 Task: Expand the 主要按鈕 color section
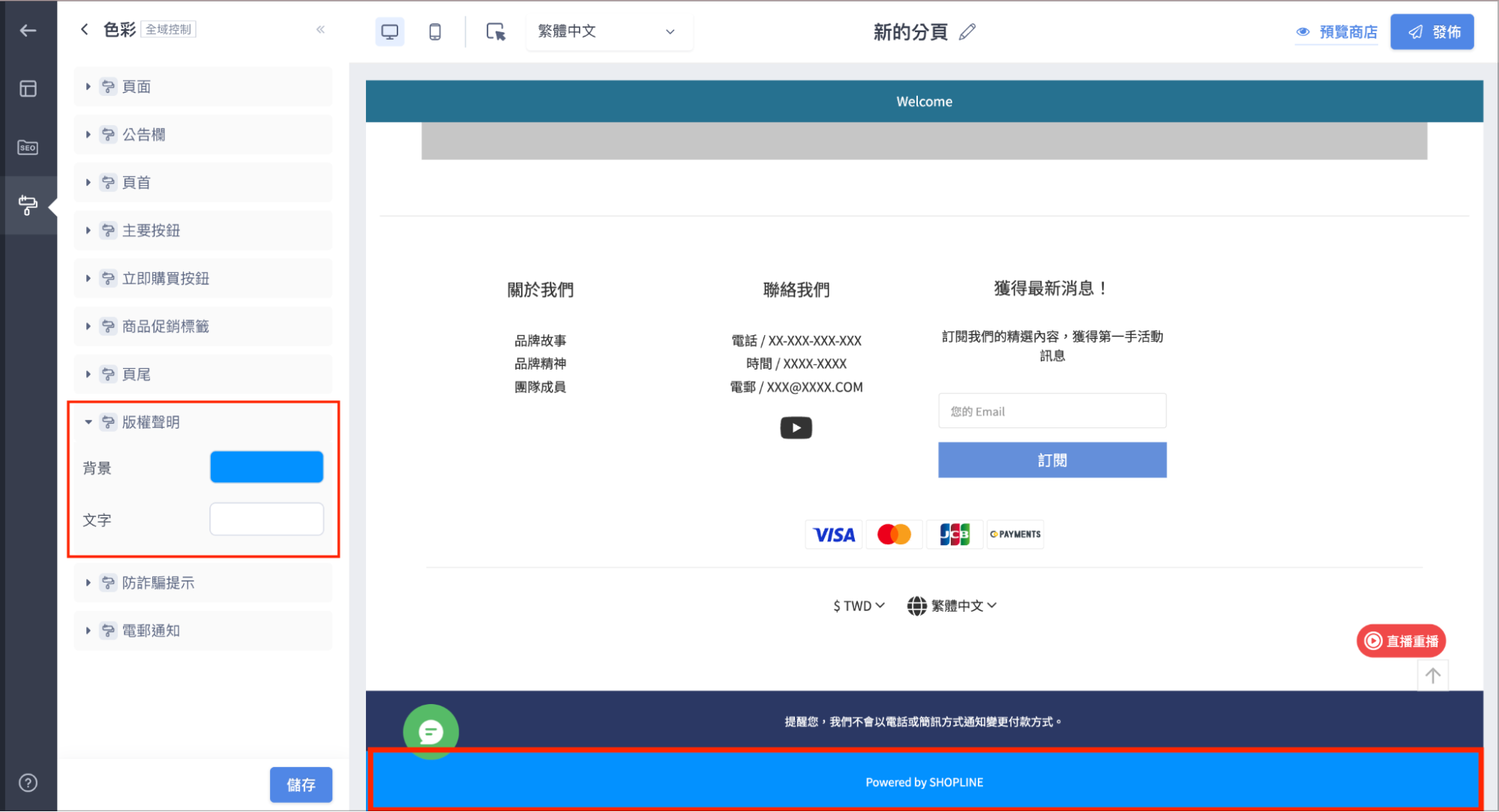pos(203,230)
